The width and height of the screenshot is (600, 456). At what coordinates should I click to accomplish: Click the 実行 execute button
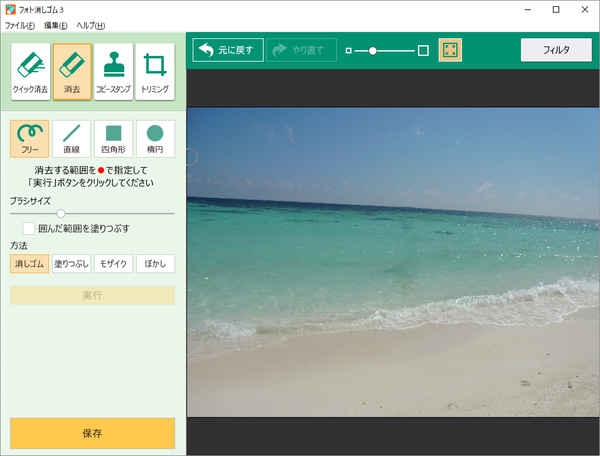pyautogui.click(x=93, y=295)
